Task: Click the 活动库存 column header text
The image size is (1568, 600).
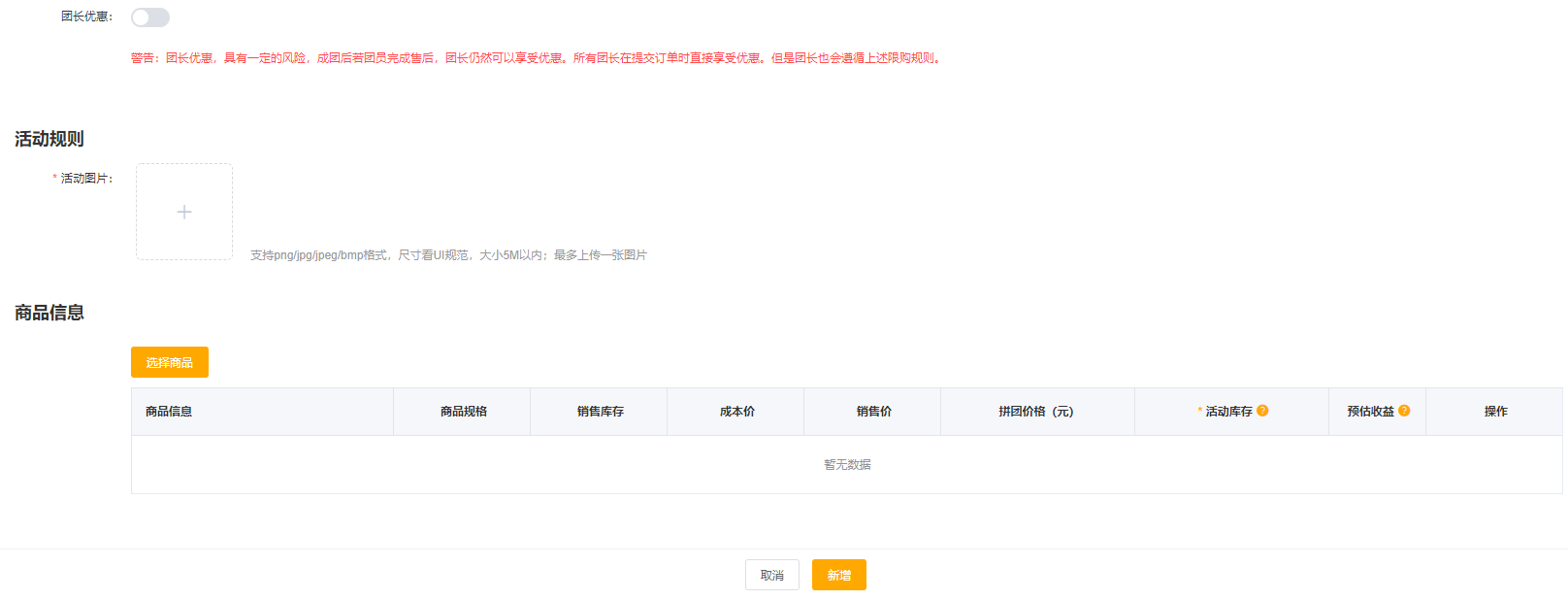Action: click(x=1228, y=412)
